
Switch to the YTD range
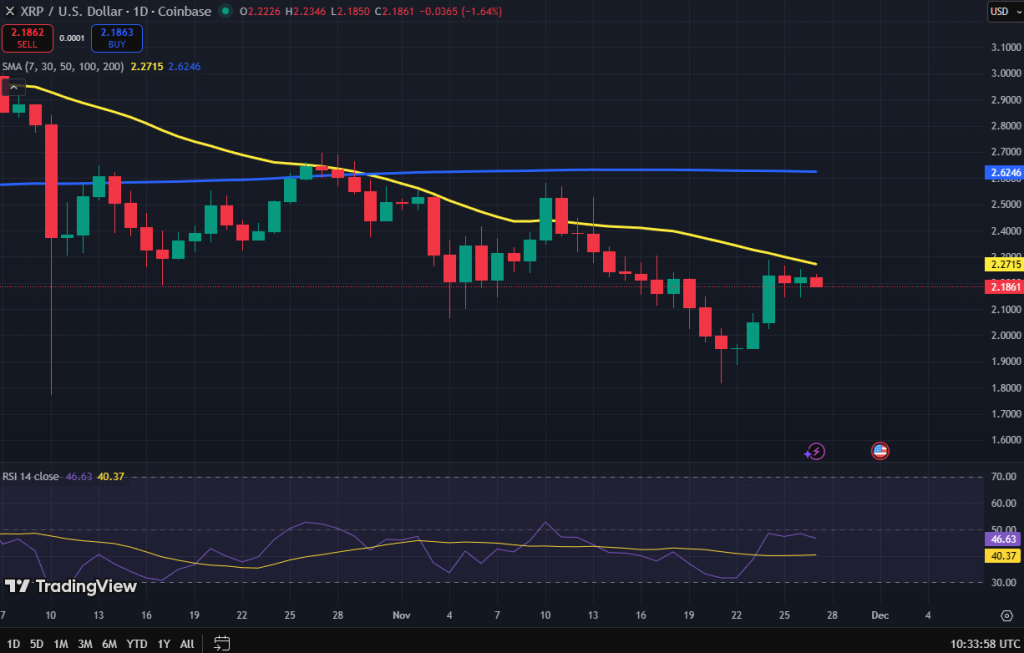click(136, 644)
